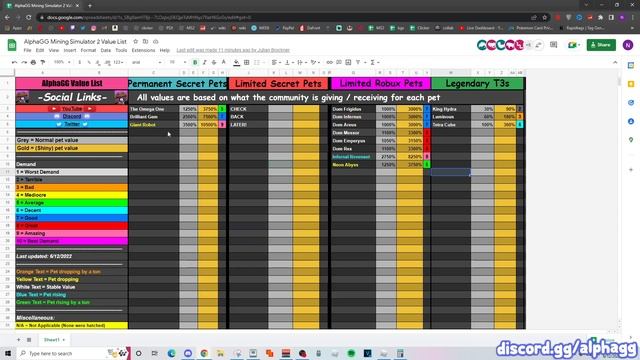Screen dimensions: 640x360
Task: Open the Help menu
Action: point(164,50)
